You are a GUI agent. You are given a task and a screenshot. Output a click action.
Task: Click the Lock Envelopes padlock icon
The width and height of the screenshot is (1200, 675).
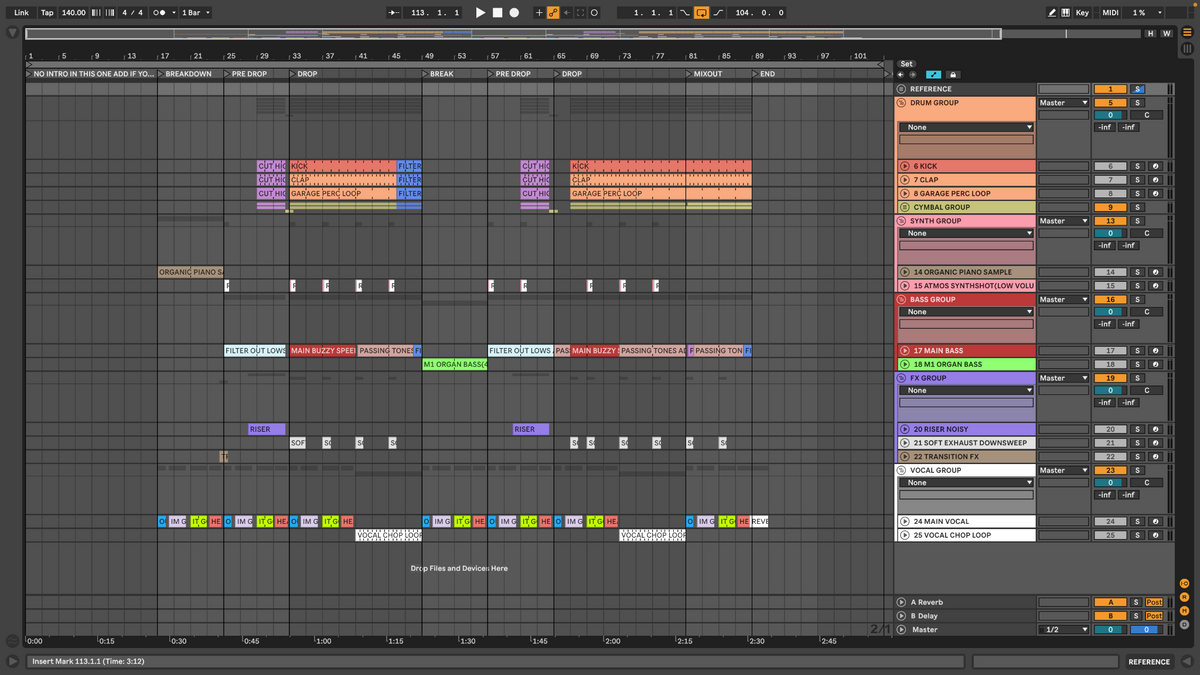pyautogui.click(x=953, y=74)
